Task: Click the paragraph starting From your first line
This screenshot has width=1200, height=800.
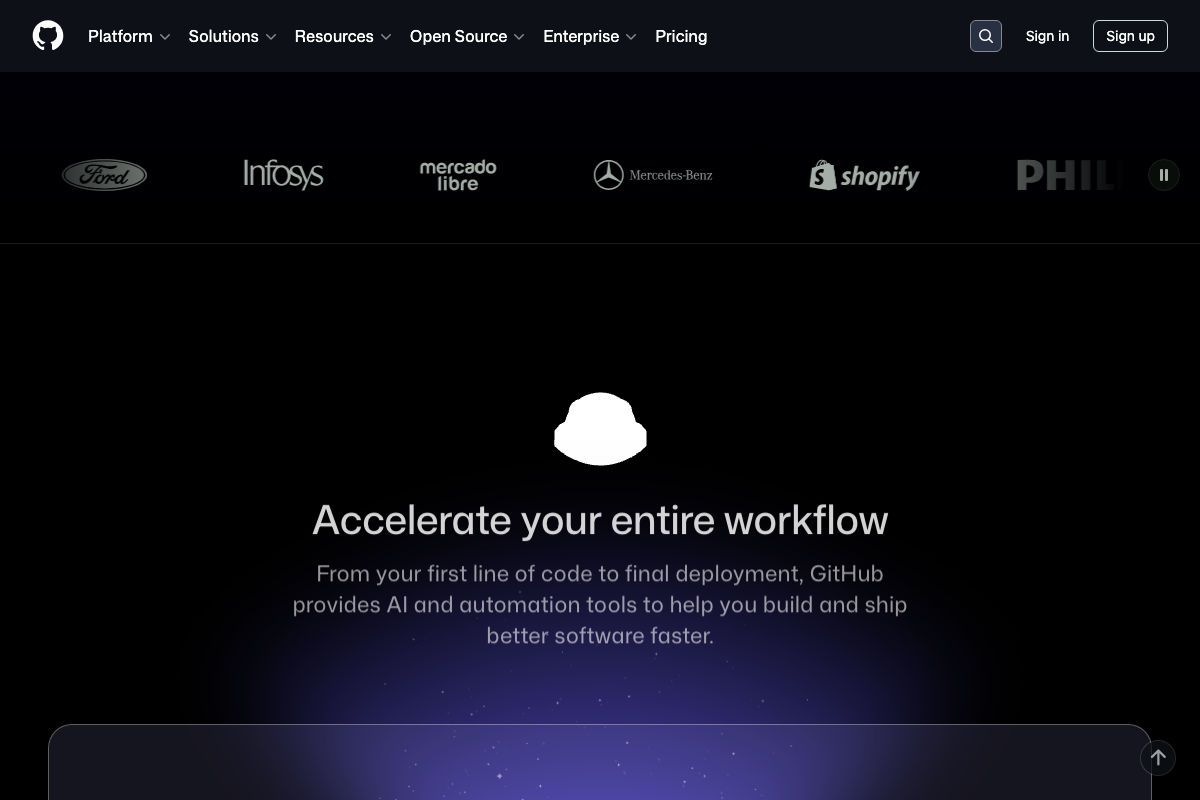Action: tap(600, 604)
